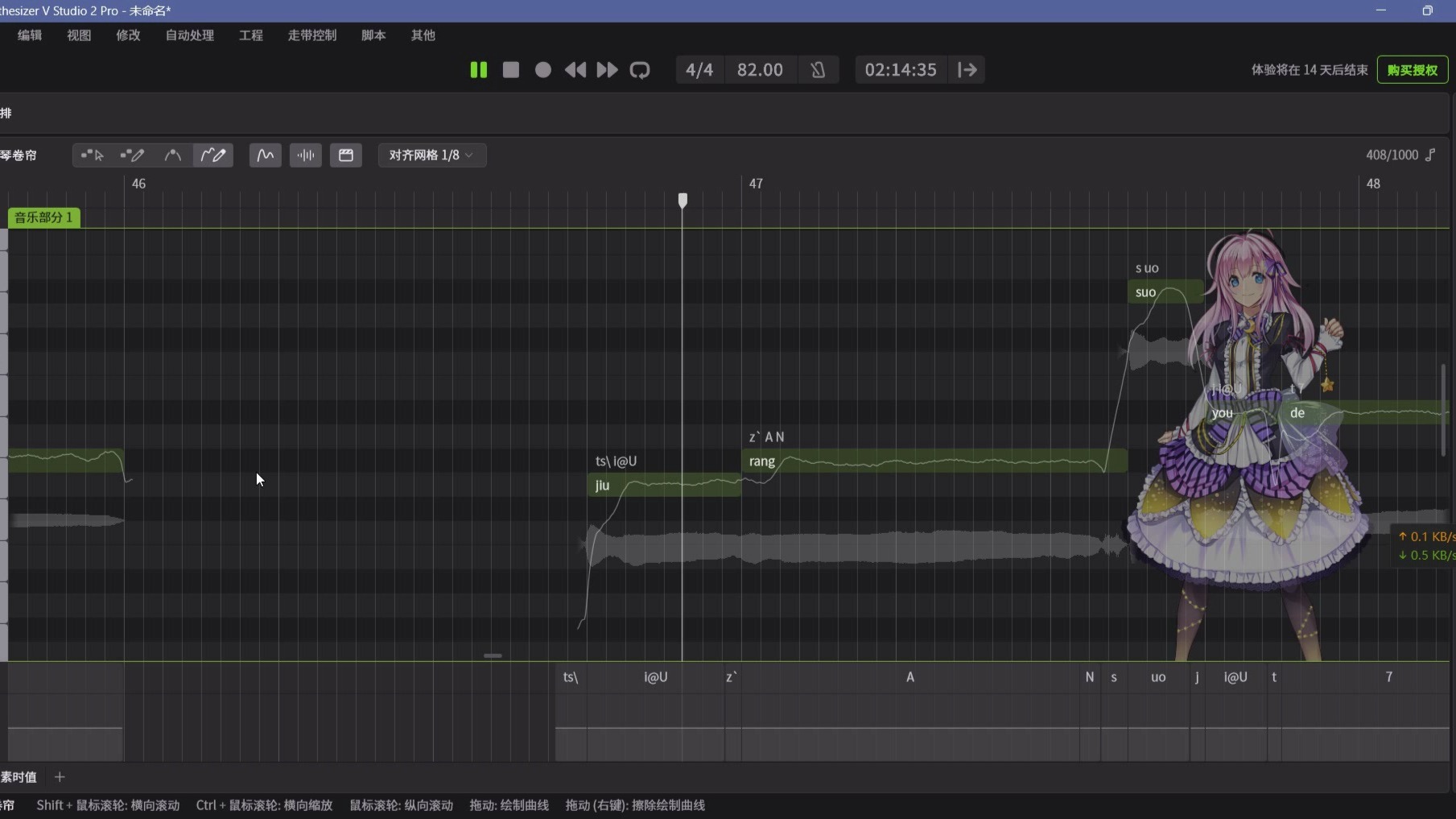Toggle the follow-playhead arrow button
The height and width of the screenshot is (819, 1456).
click(x=967, y=70)
